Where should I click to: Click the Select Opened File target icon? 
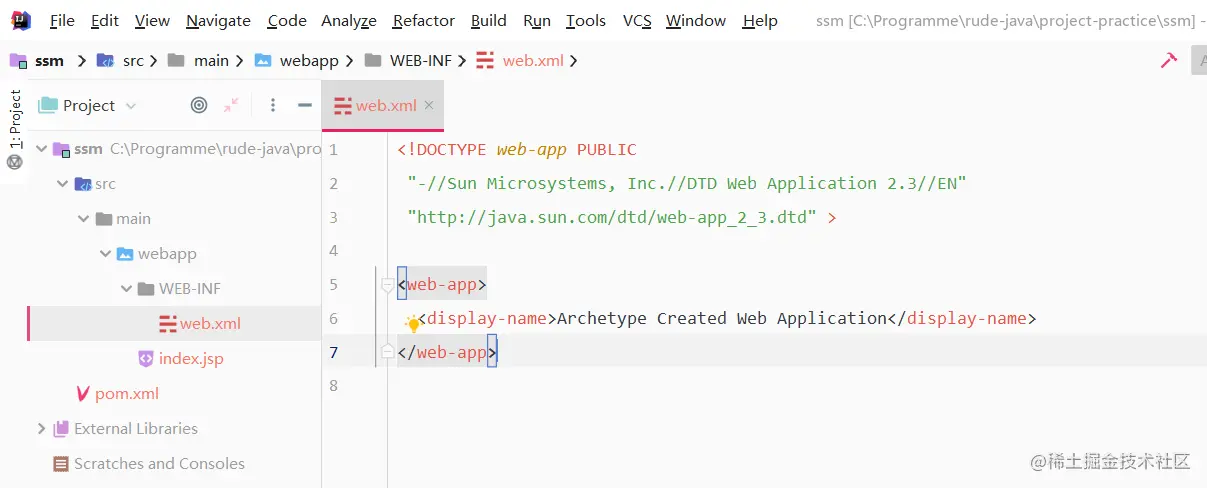tap(199, 105)
